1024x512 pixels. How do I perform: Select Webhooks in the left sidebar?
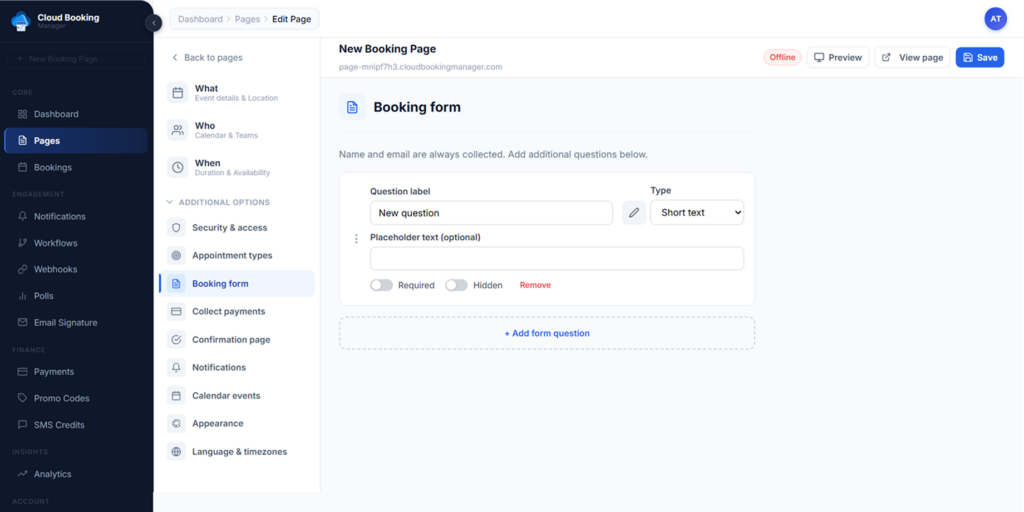pyautogui.click(x=55, y=270)
